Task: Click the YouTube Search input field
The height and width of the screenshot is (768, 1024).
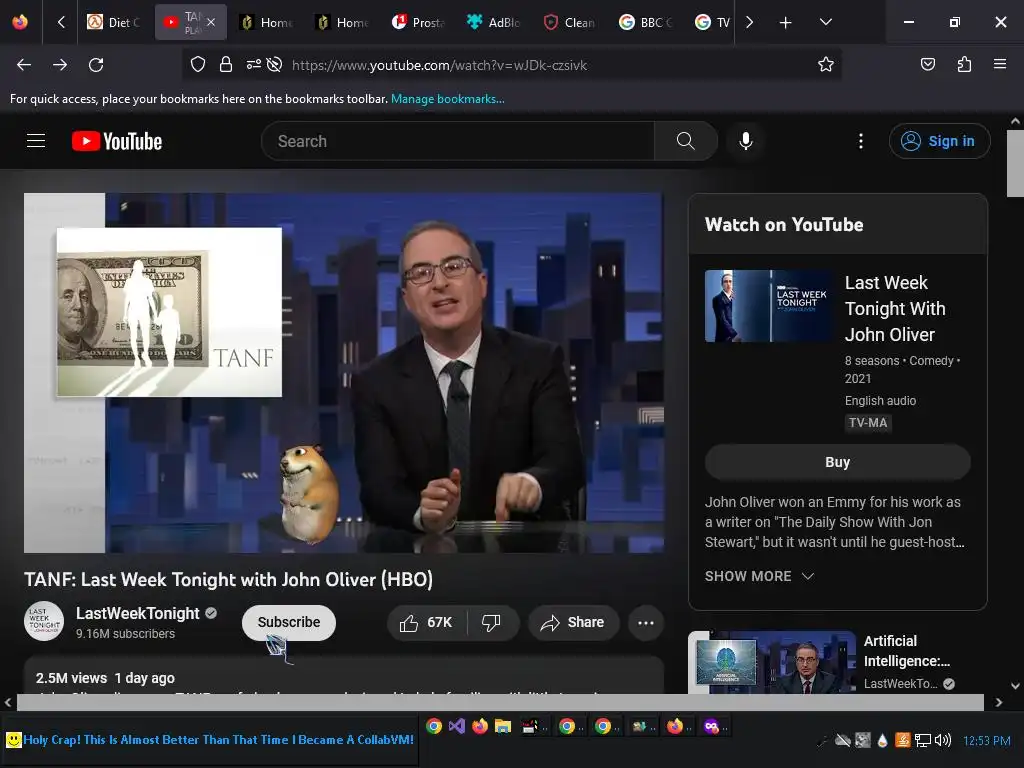Action: 457,141
